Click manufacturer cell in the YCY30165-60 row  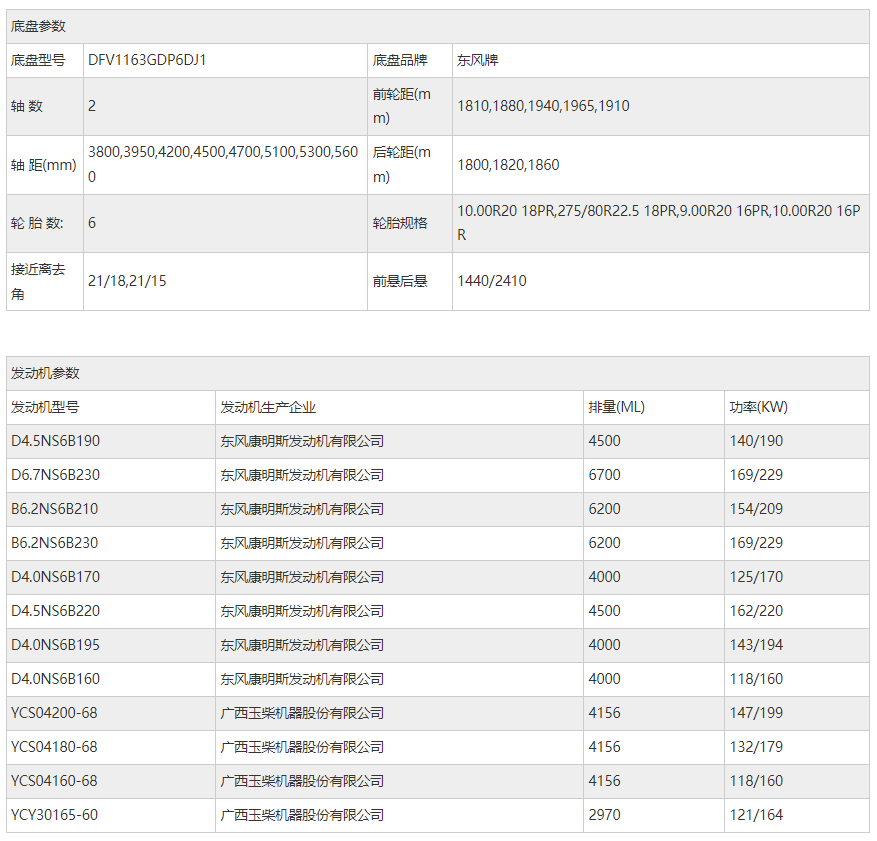tap(302, 815)
